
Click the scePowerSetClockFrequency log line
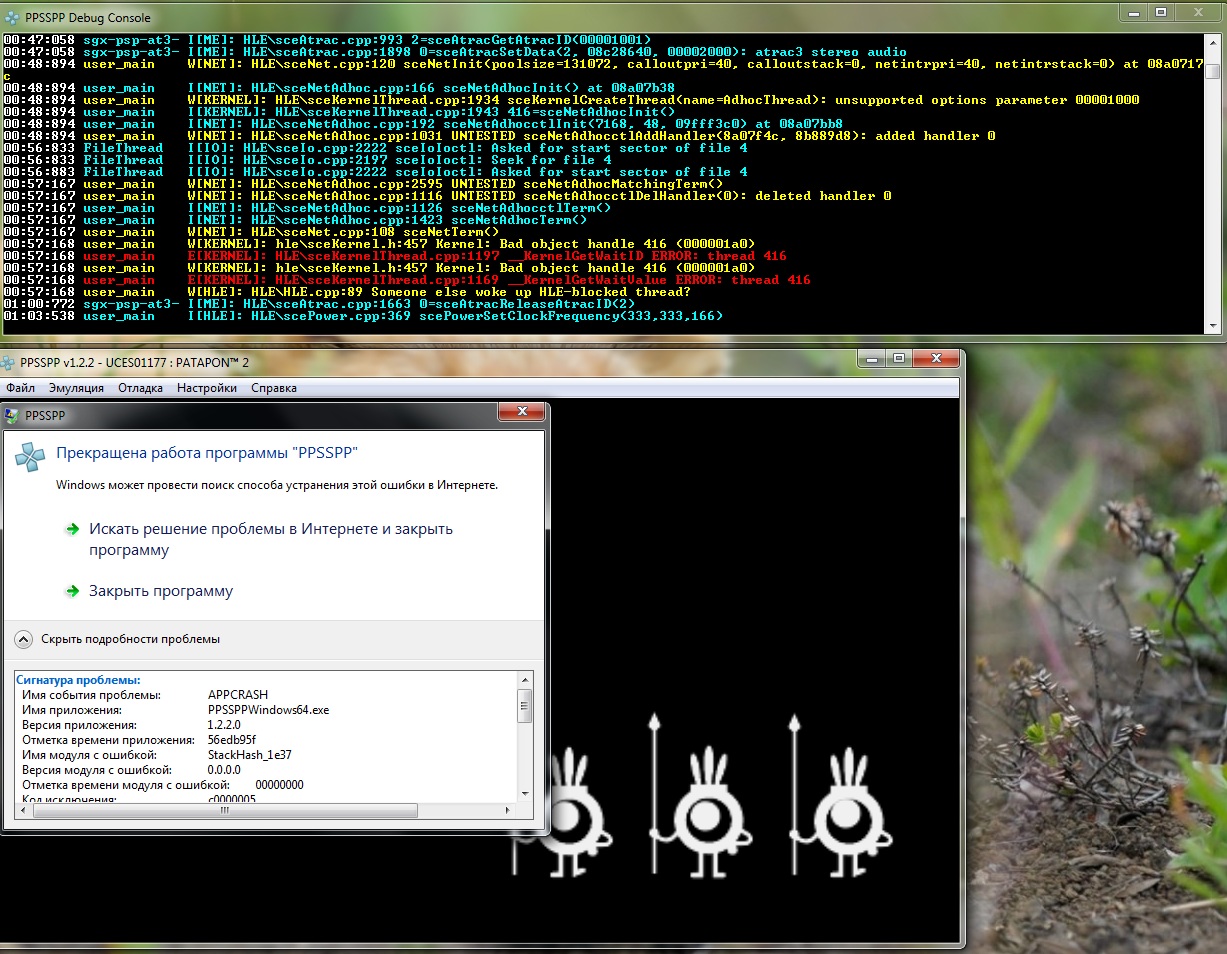[x=364, y=316]
